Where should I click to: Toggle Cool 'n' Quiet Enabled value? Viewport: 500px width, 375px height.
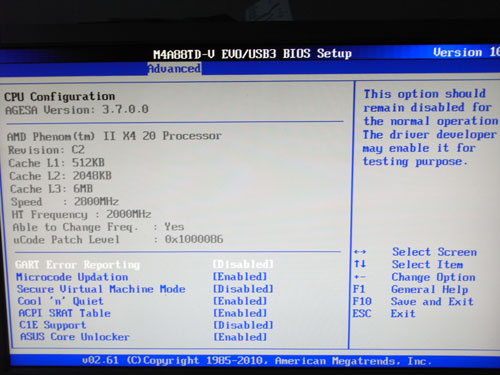coord(240,301)
